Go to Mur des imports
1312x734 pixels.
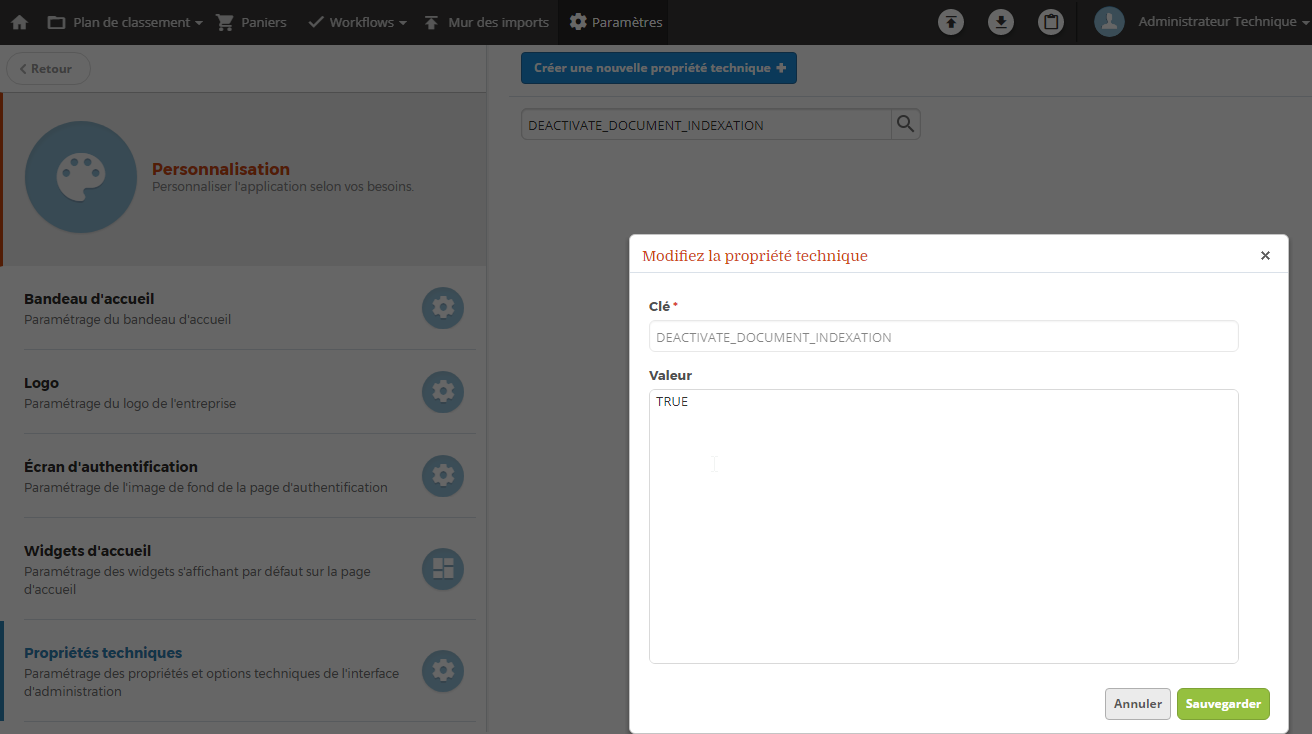coord(487,22)
